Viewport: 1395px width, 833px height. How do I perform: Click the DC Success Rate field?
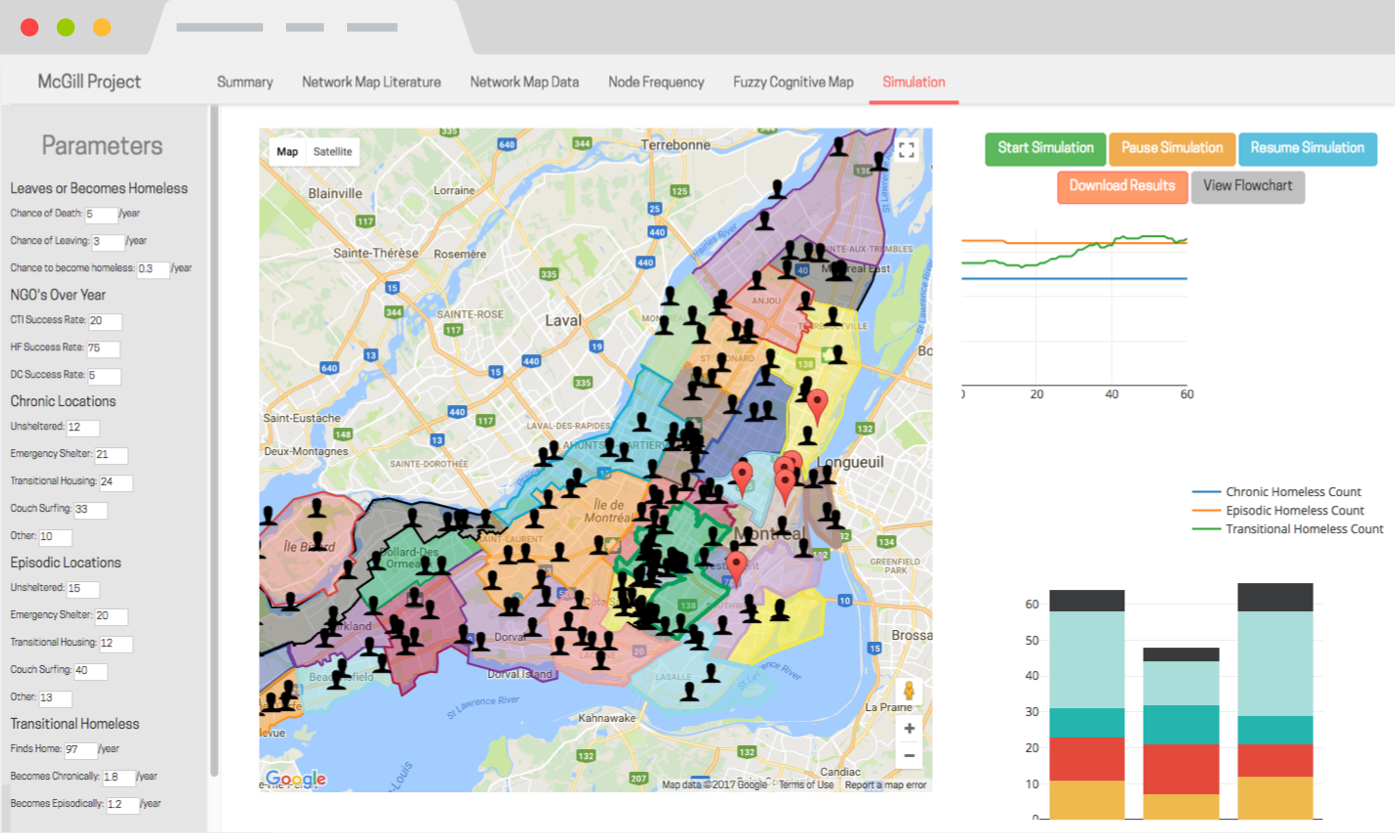coord(104,376)
